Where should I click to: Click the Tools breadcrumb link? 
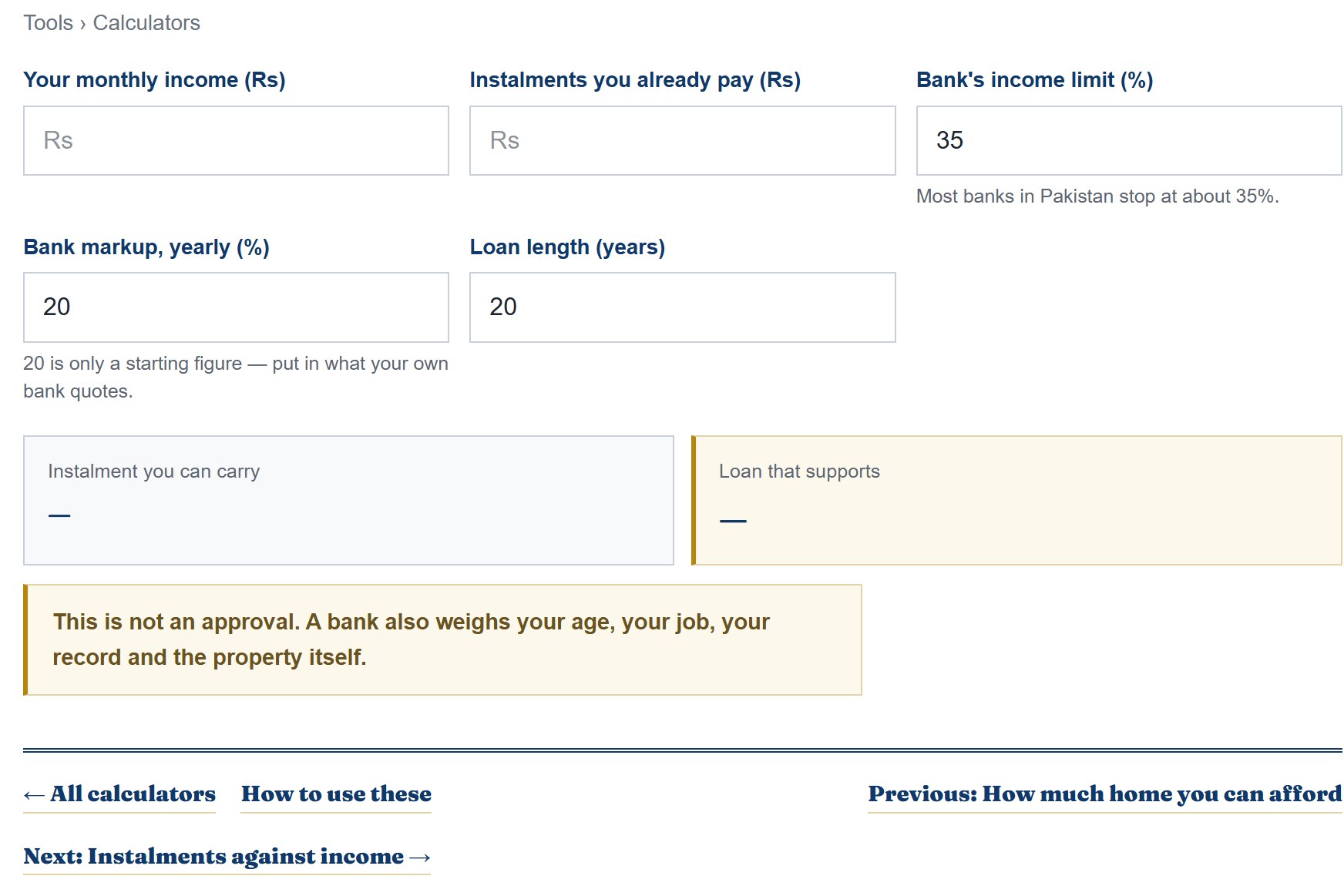[x=48, y=23]
